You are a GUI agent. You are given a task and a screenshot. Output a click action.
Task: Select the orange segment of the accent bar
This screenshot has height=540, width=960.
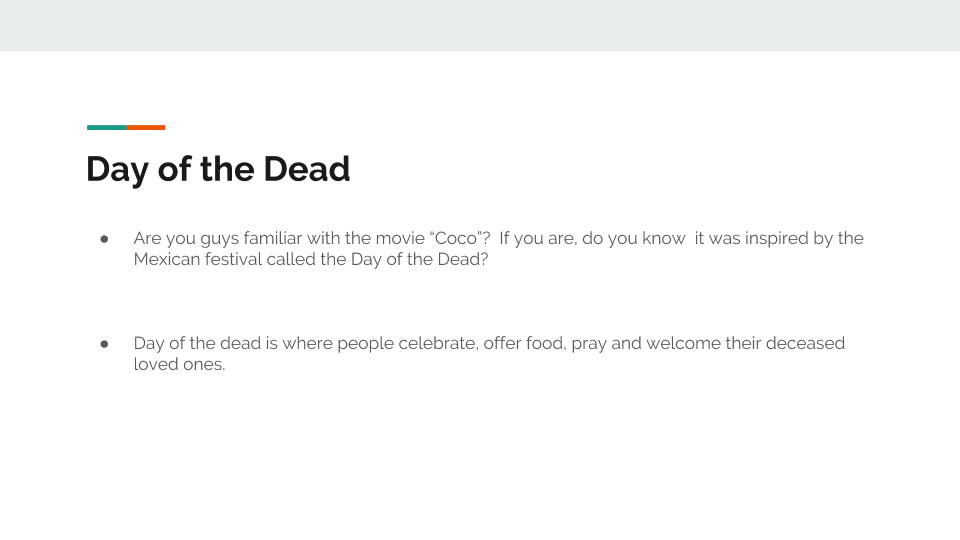point(146,127)
